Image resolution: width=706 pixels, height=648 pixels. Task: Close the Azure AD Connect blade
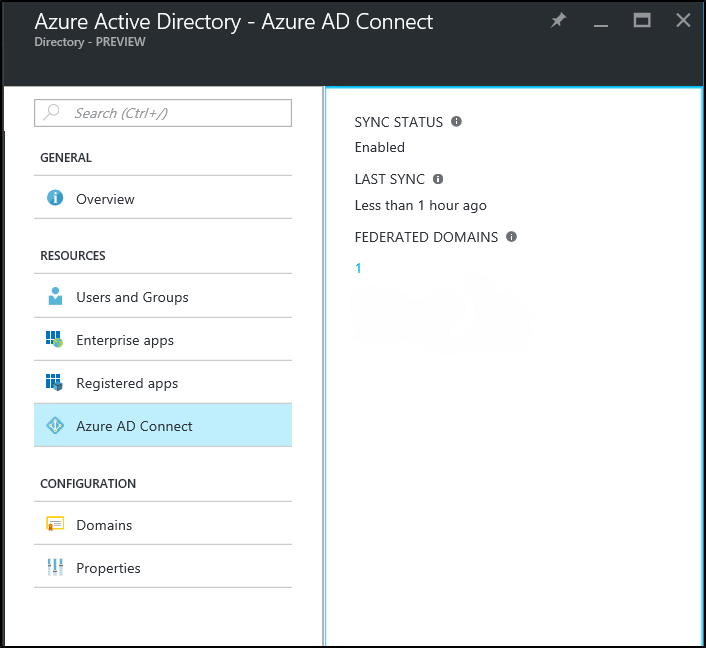coord(683,20)
